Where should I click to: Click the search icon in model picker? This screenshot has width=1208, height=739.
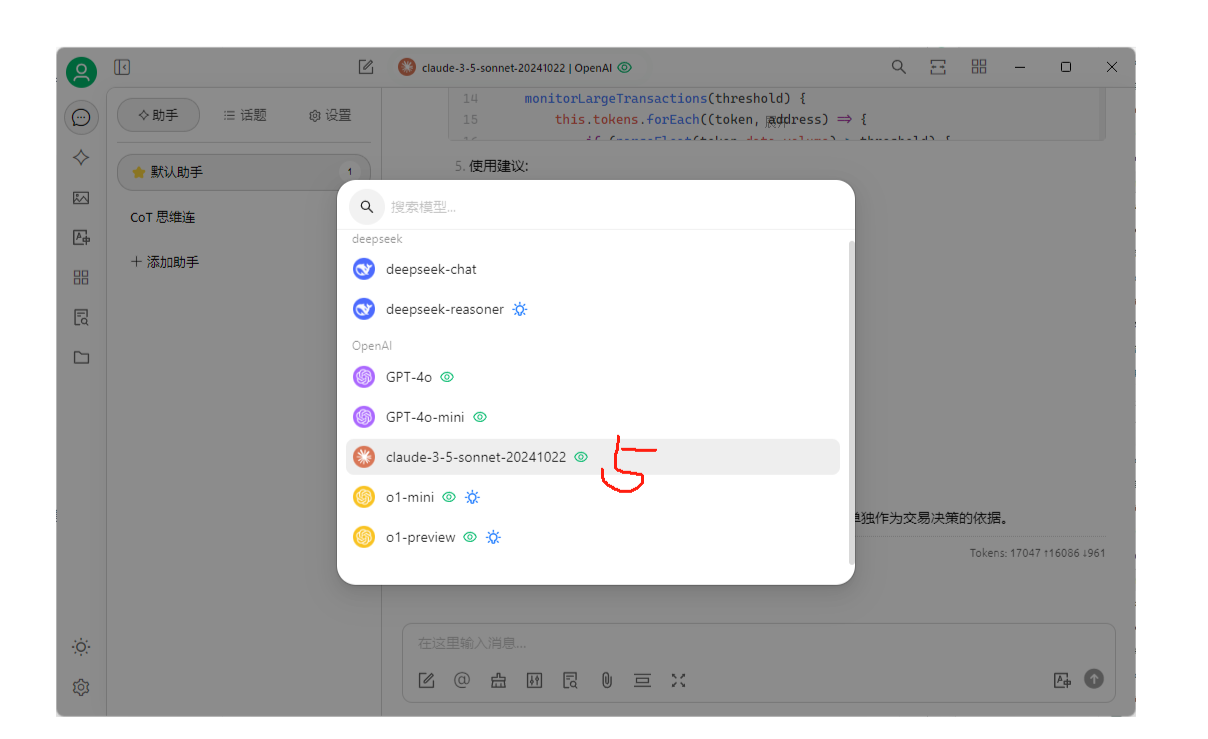367,207
